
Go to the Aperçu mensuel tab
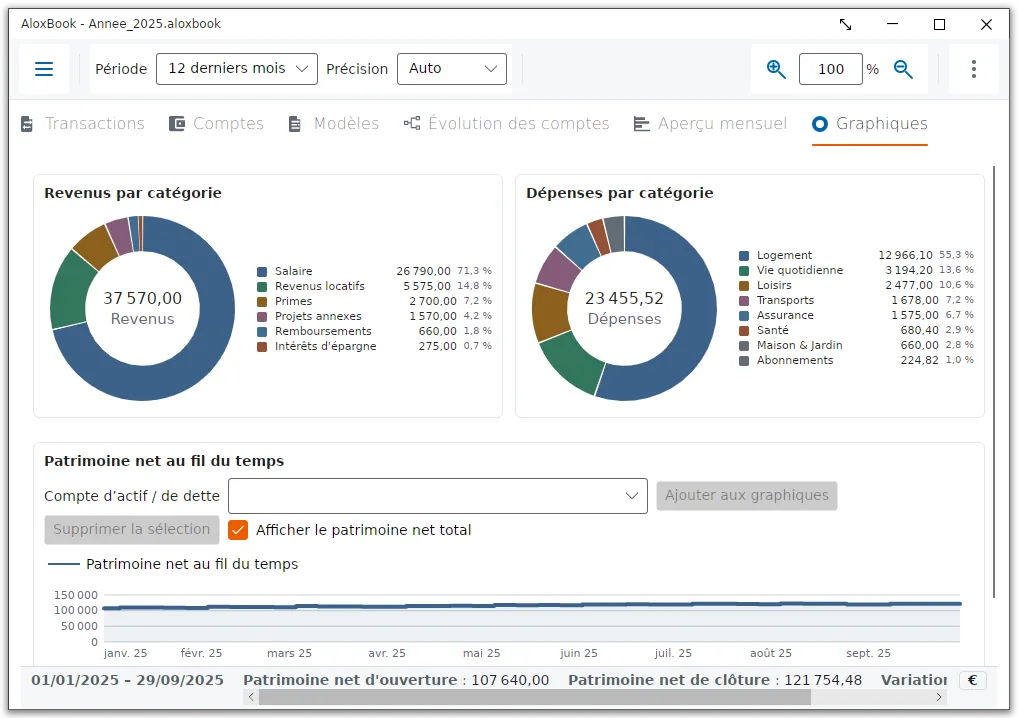coord(710,123)
